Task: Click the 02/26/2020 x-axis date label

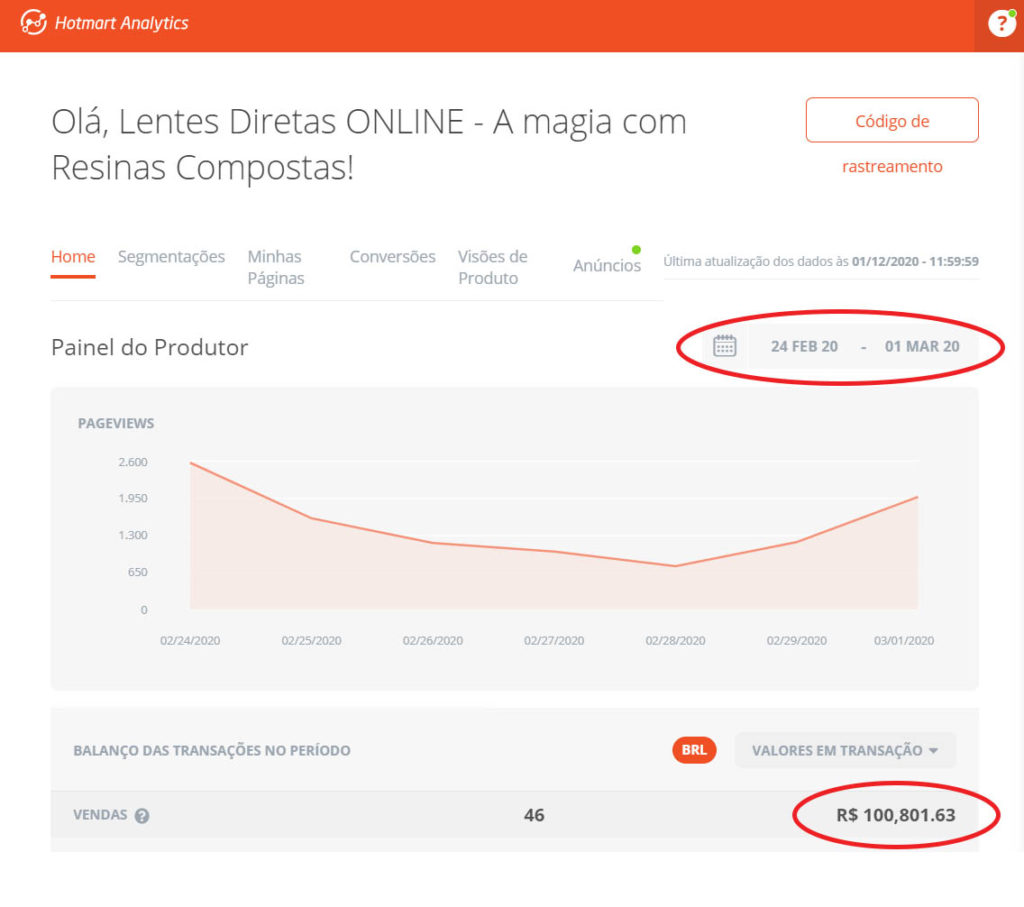Action: point(433,641)
